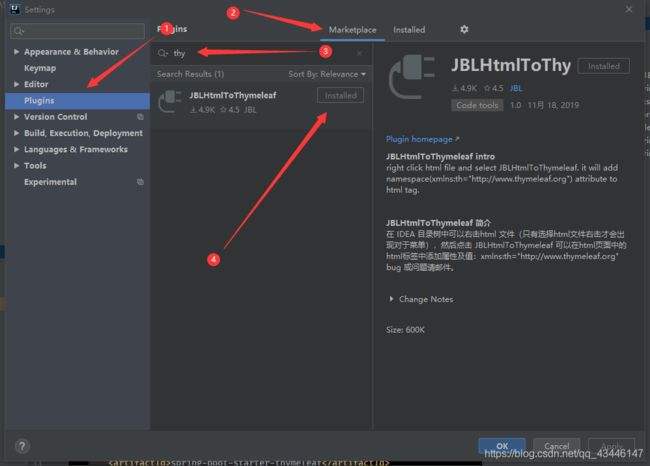The image size is (650, 466).
Task: Select Experimental in the settings tree
Action: point(50,182)
